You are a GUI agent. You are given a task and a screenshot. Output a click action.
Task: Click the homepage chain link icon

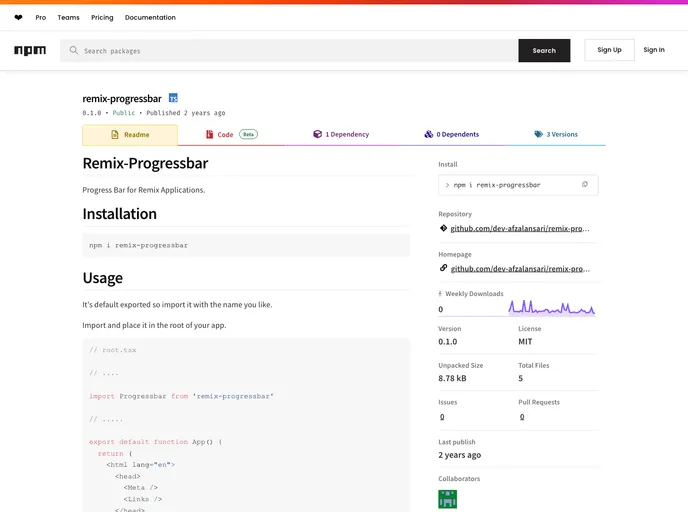click(443, 268)
